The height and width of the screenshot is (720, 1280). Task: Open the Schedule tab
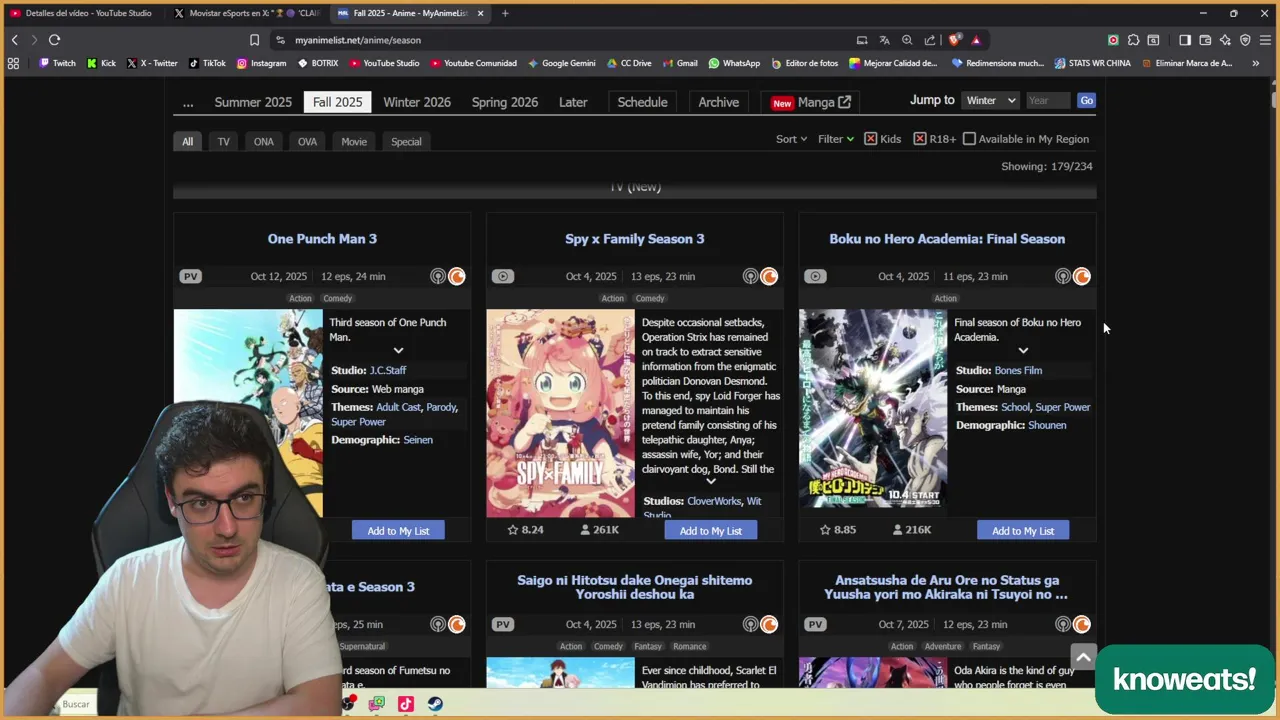click(642, 102)
